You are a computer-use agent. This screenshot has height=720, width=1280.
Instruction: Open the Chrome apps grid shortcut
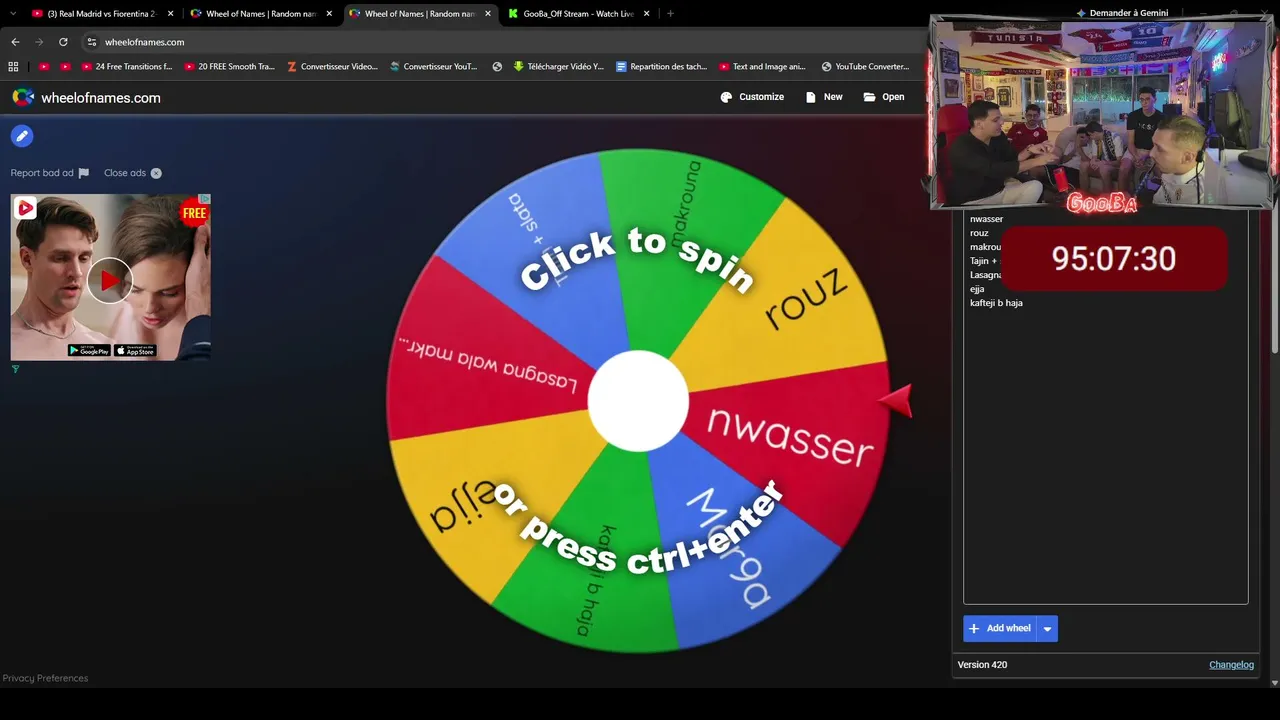[13, 67]
